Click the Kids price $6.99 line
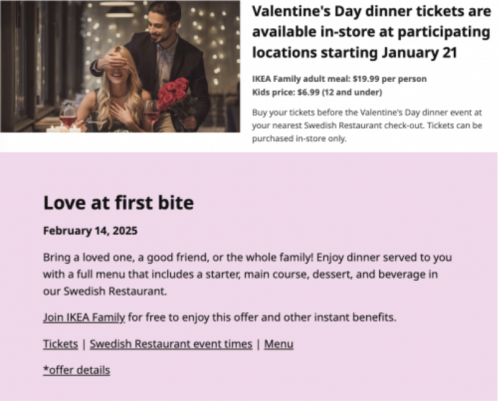This screenshot has height=404, width=500. click(x=317, y=92)
